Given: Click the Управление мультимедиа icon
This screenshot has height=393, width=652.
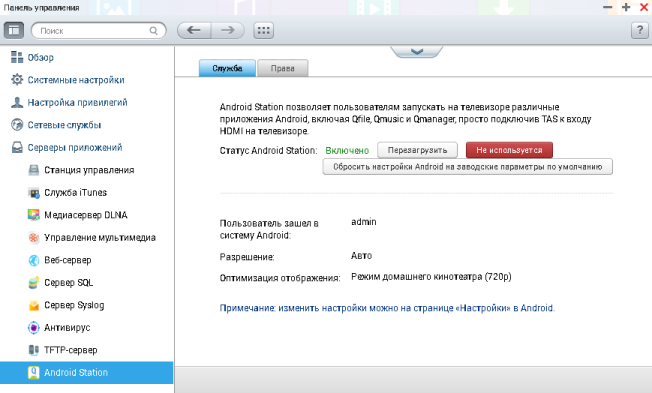Looking at the screenshot, I should pyautogui.click(x=34, y=237).
